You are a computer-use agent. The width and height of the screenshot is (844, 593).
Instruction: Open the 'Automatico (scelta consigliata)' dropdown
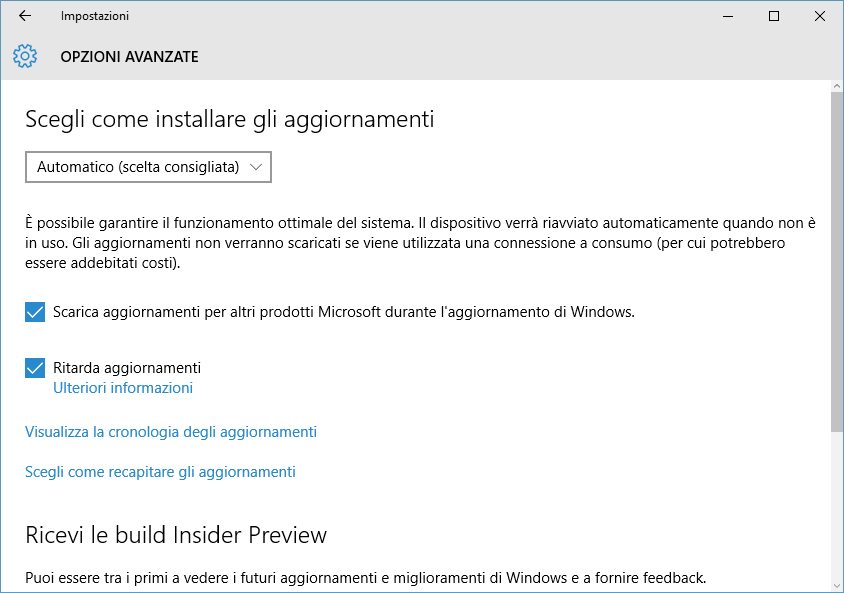[148, 168]
